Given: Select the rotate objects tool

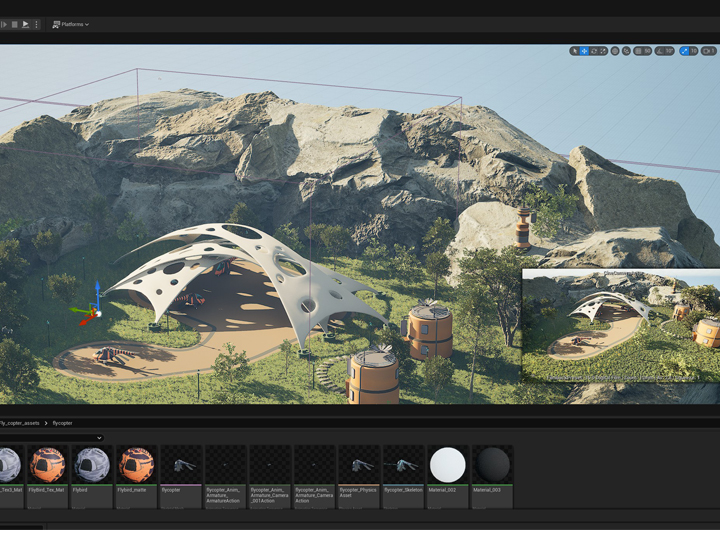Looking at the screenshot, I should click(x=594, y=51).
